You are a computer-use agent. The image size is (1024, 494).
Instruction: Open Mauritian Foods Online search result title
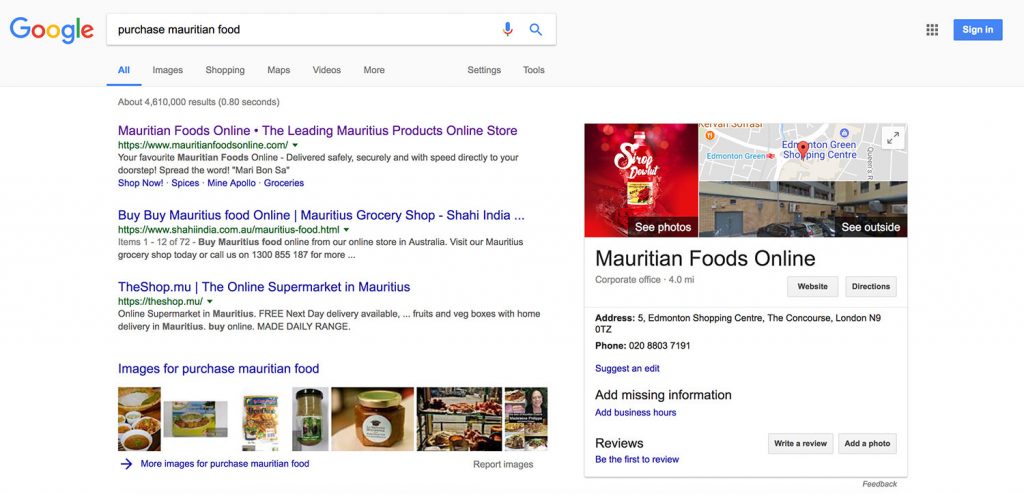[x=317, y=131]
